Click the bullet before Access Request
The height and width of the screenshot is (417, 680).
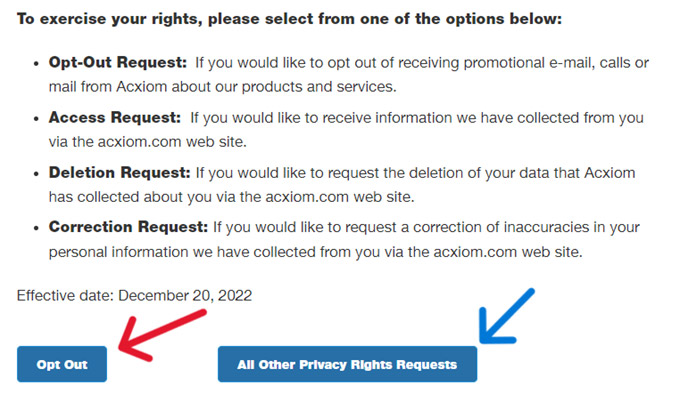coord(36,119)
